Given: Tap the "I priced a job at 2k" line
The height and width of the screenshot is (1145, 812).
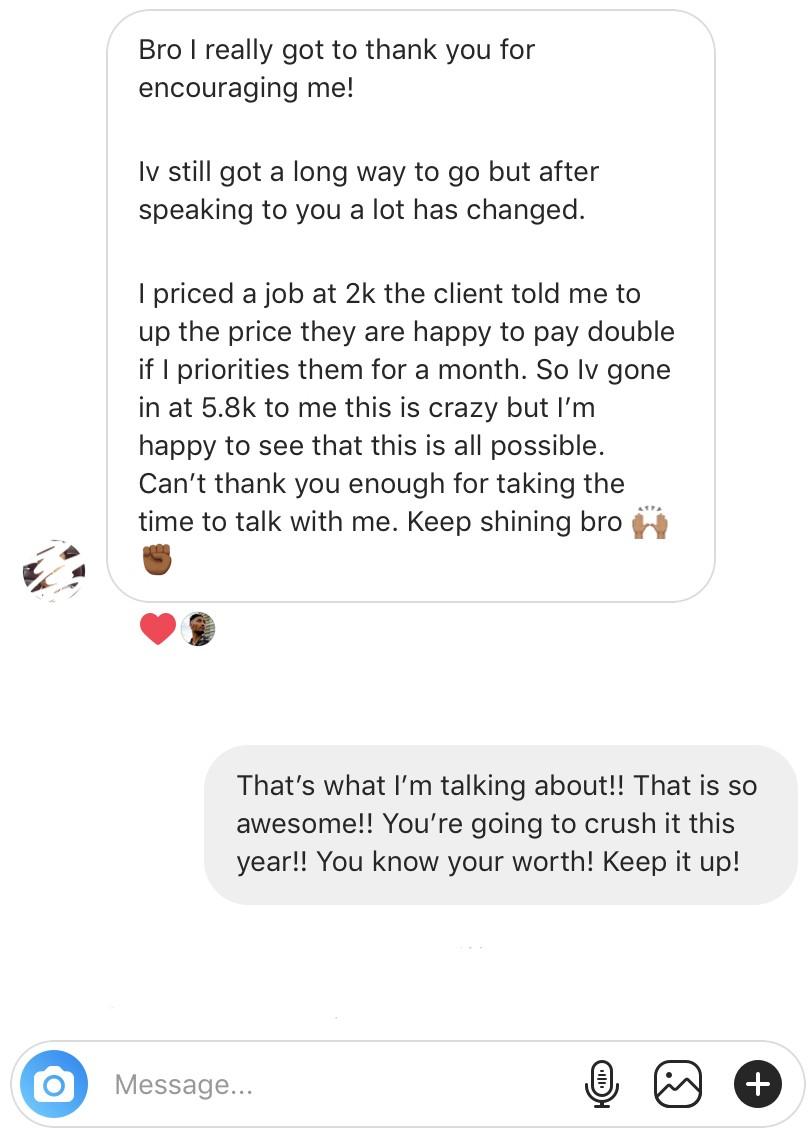Looking at the screenshot, I should click(389, 294).
